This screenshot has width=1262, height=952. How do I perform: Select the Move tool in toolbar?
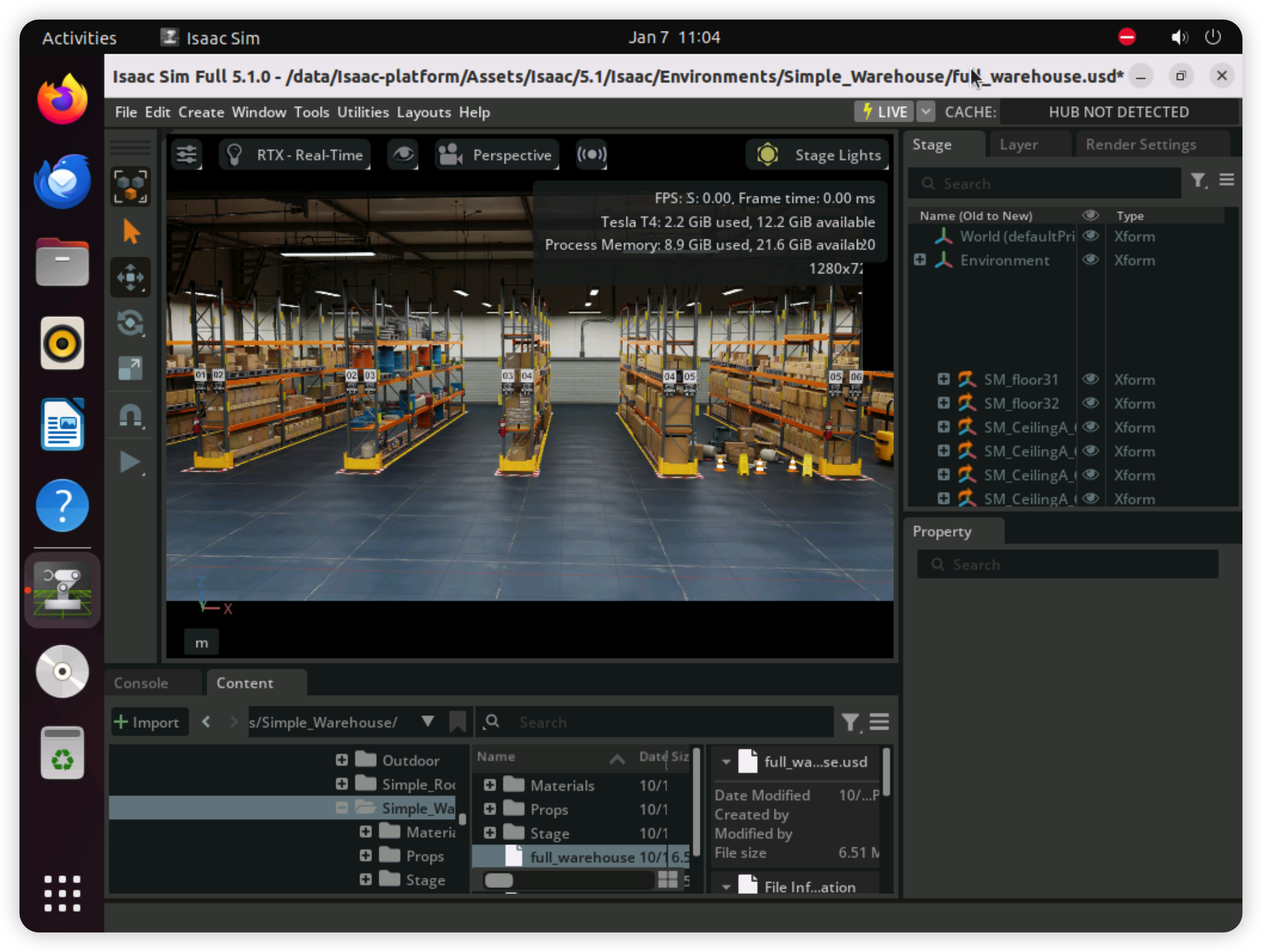click(131, 278)
